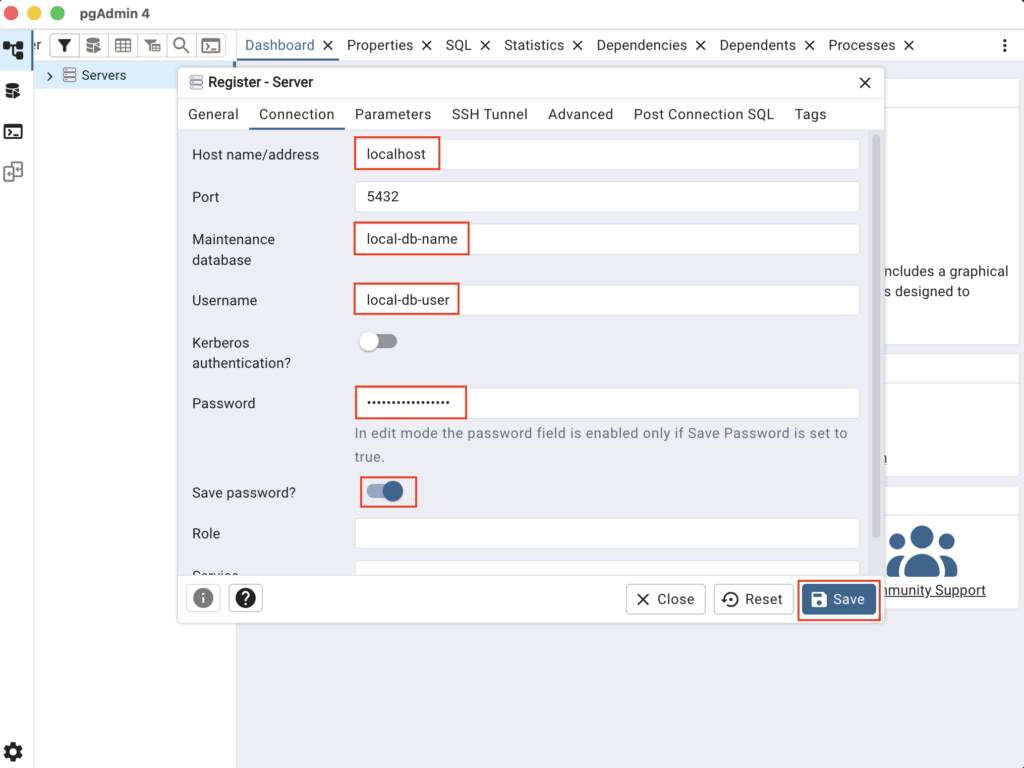The width and height of the screenshot is (1024, 768).
Task: Click the help question mark button
Action: pos(245,598)
